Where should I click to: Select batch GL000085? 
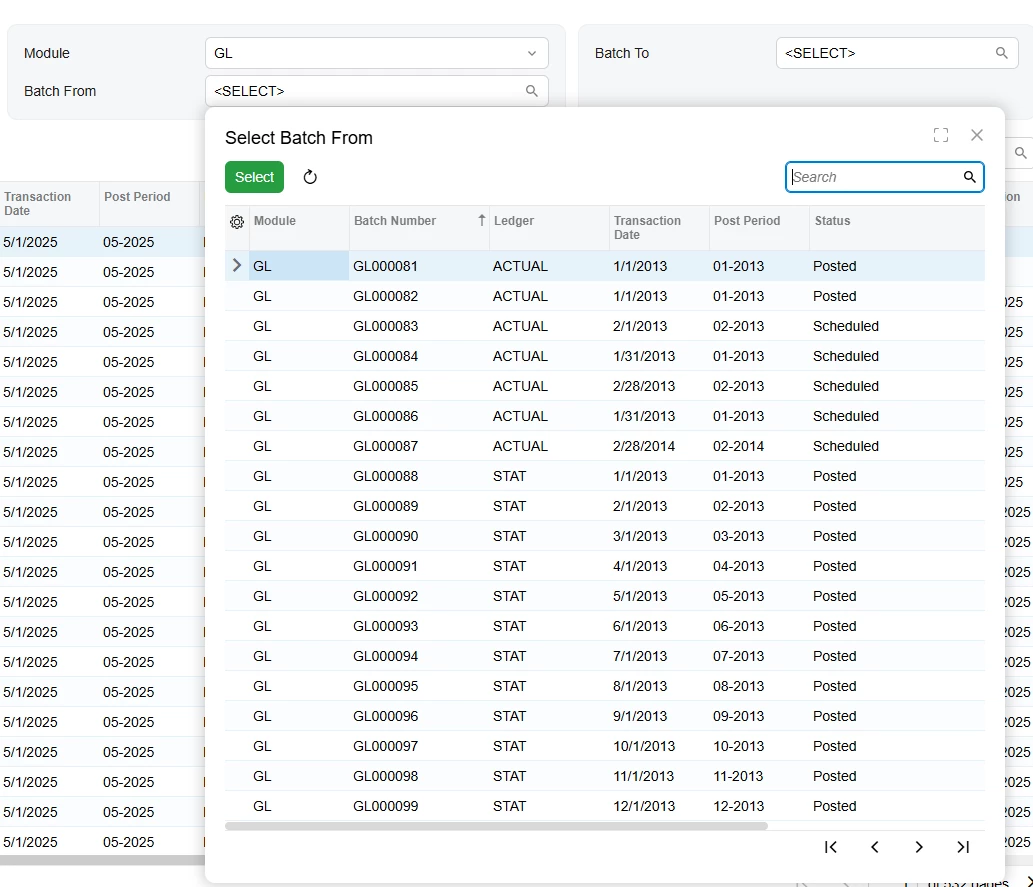tap(605, 386)
